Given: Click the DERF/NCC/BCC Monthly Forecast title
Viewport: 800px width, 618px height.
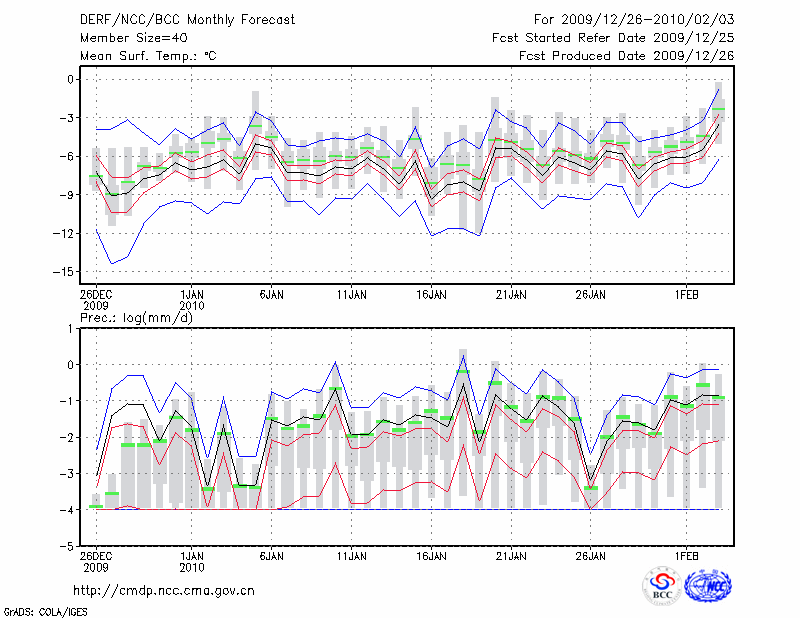Looking at the screenshot, I should pyautogui.click(x=175, y=19).
